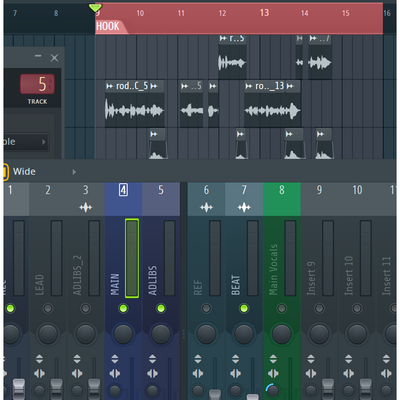
Task: Unmute the LEAD mixer track LED
Action: point(48,308)
